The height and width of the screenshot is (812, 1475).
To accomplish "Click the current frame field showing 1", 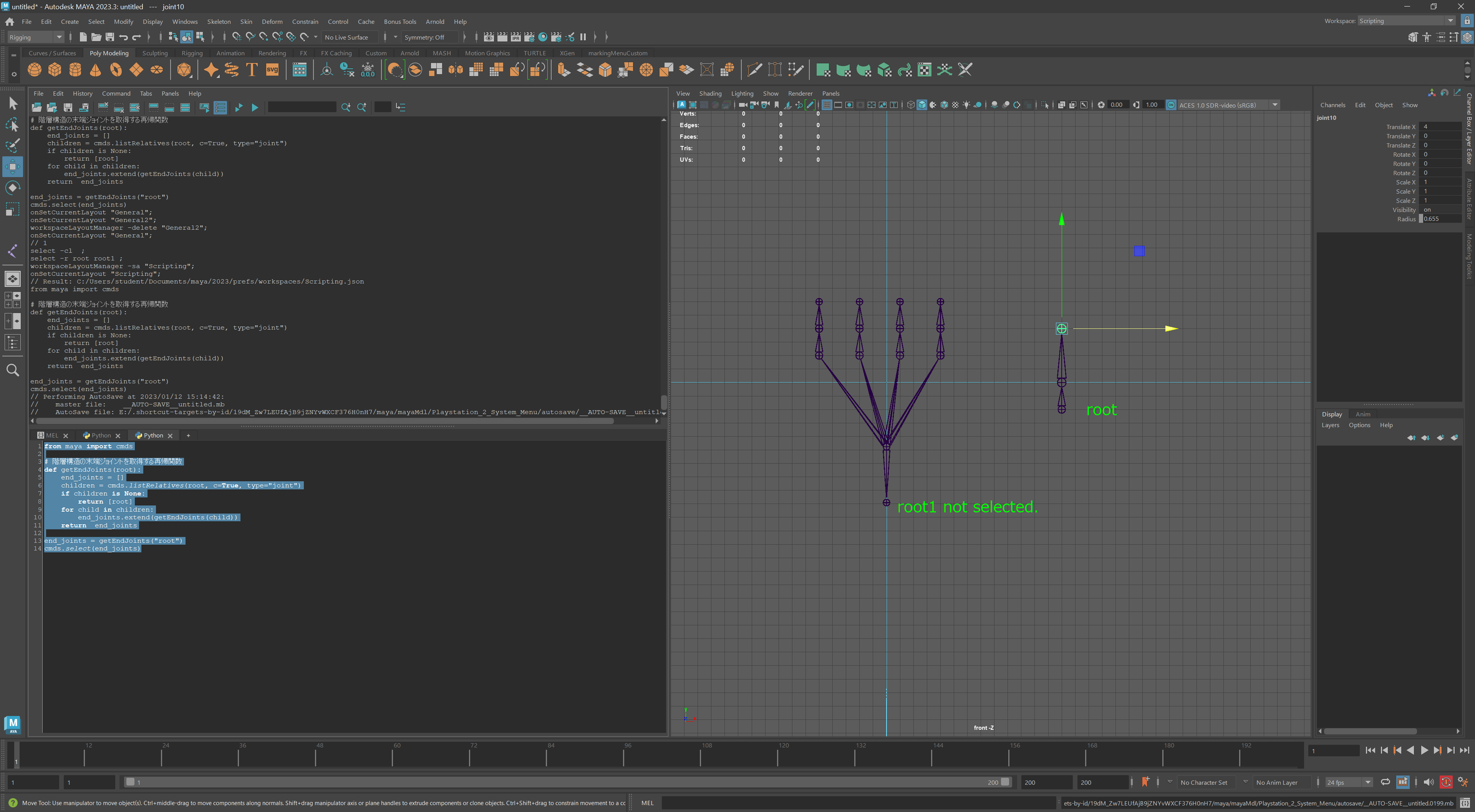I will point(1334,750).
